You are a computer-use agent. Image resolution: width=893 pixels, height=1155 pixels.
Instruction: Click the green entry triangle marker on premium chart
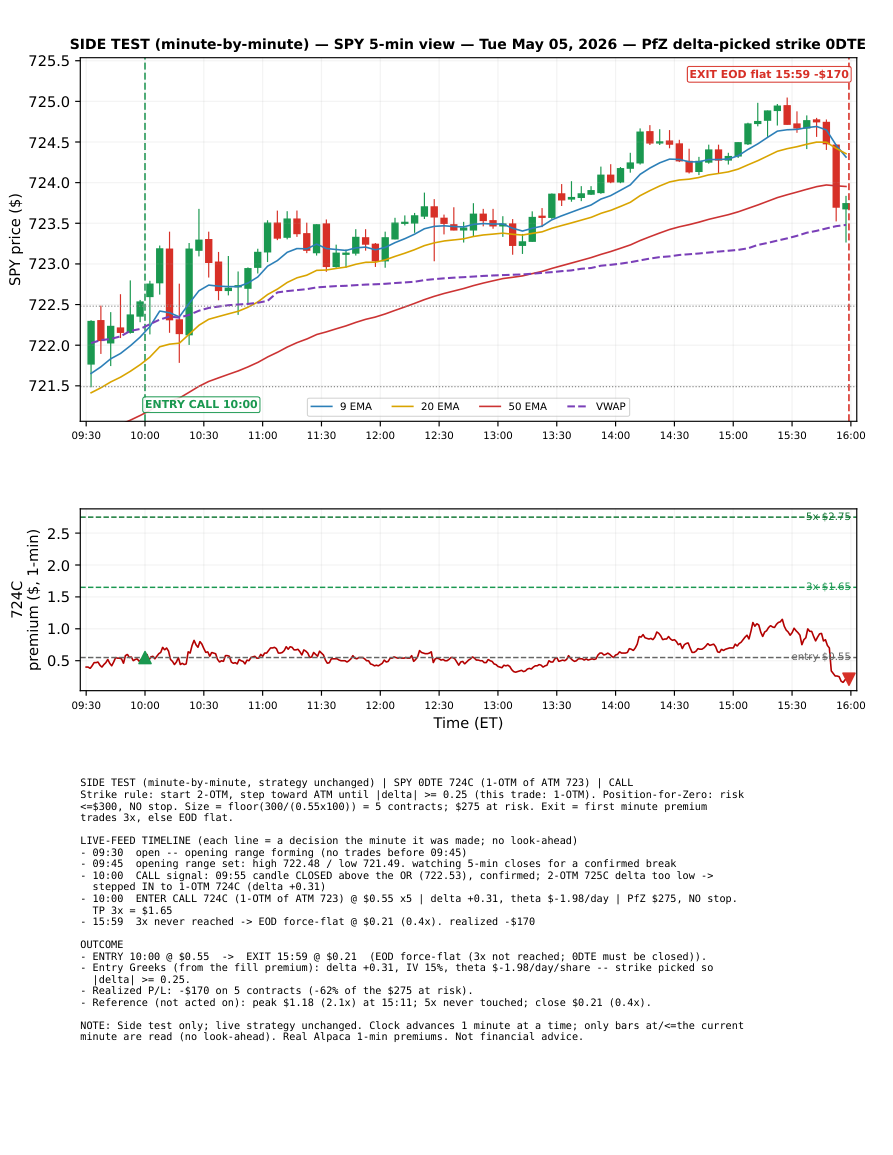click(145, 658)
